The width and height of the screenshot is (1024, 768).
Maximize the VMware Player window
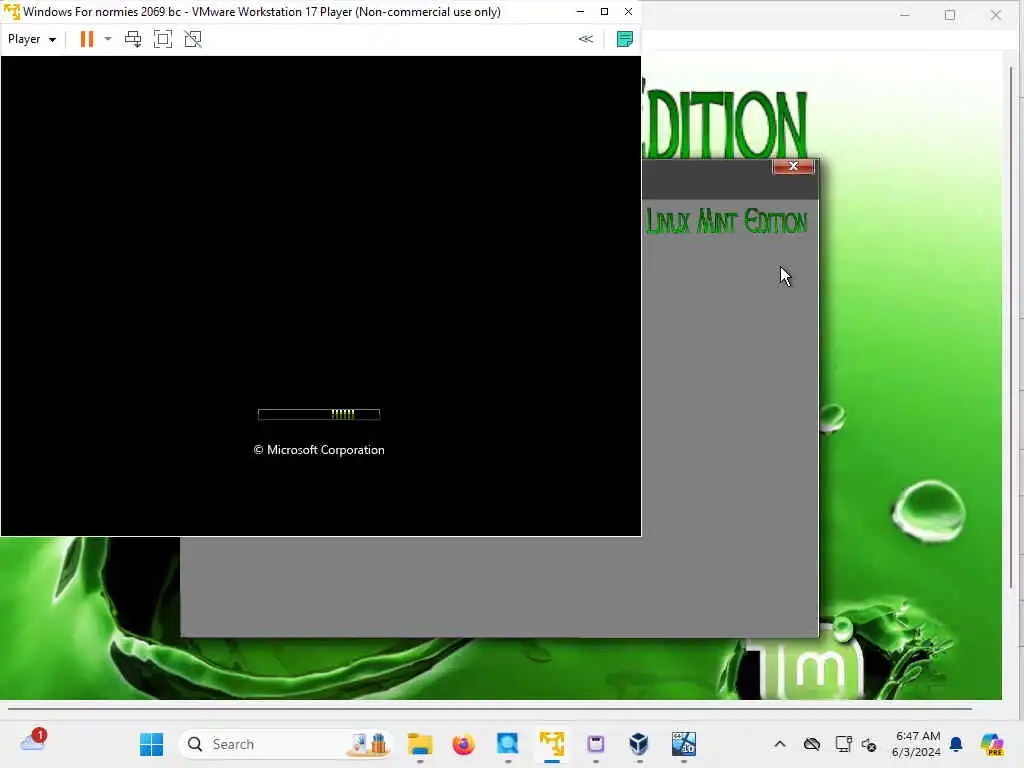point(604,12)
